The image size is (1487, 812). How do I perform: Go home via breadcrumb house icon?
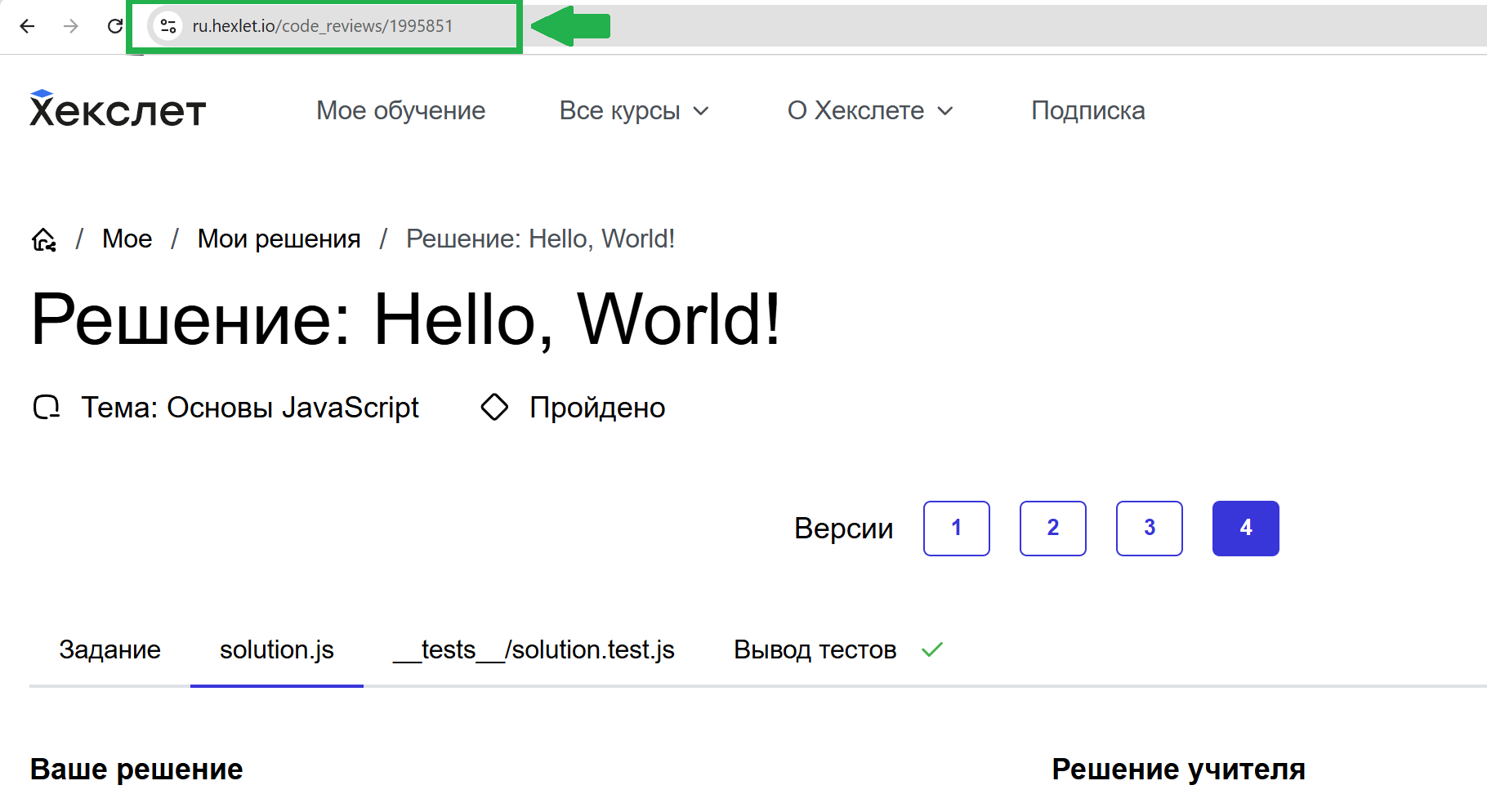(44, 239)
